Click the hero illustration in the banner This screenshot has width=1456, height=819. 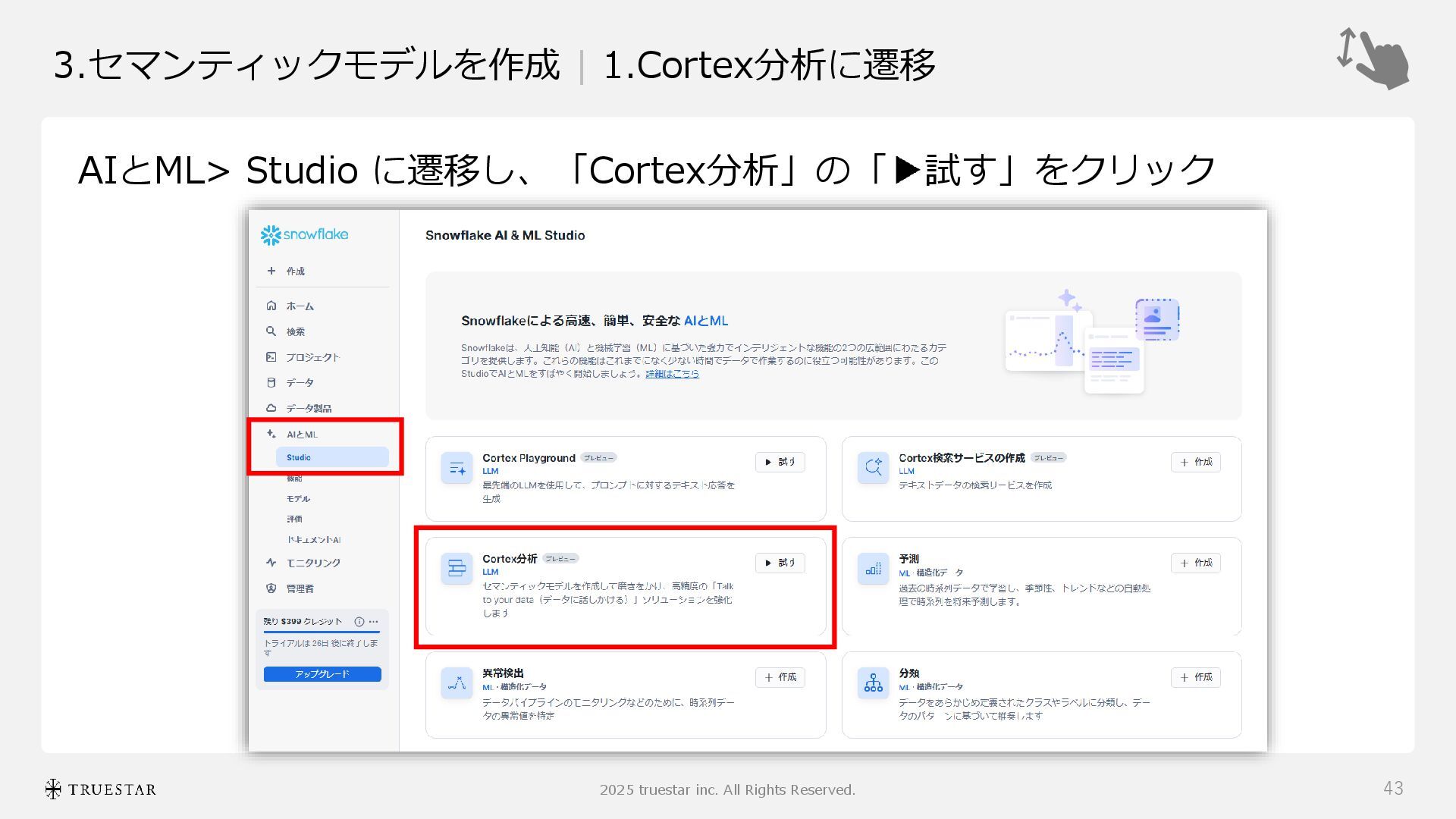click(1092, 342)
